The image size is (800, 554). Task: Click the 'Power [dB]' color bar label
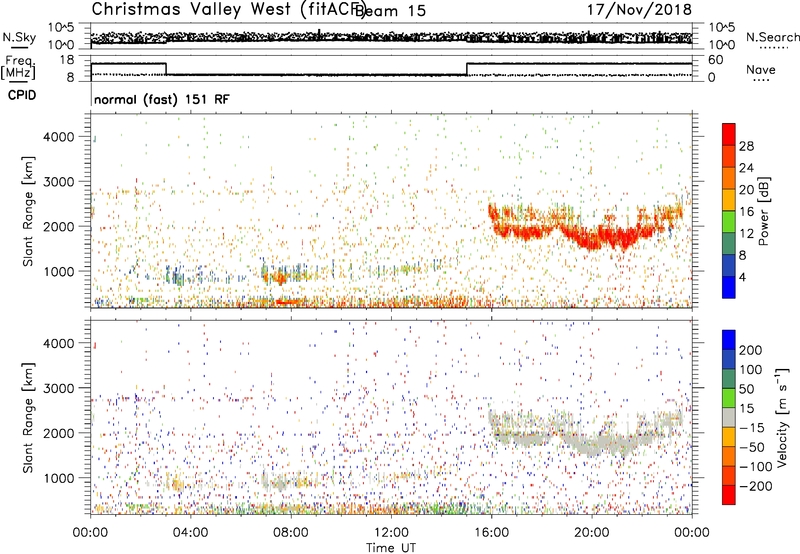click(763, 211)
